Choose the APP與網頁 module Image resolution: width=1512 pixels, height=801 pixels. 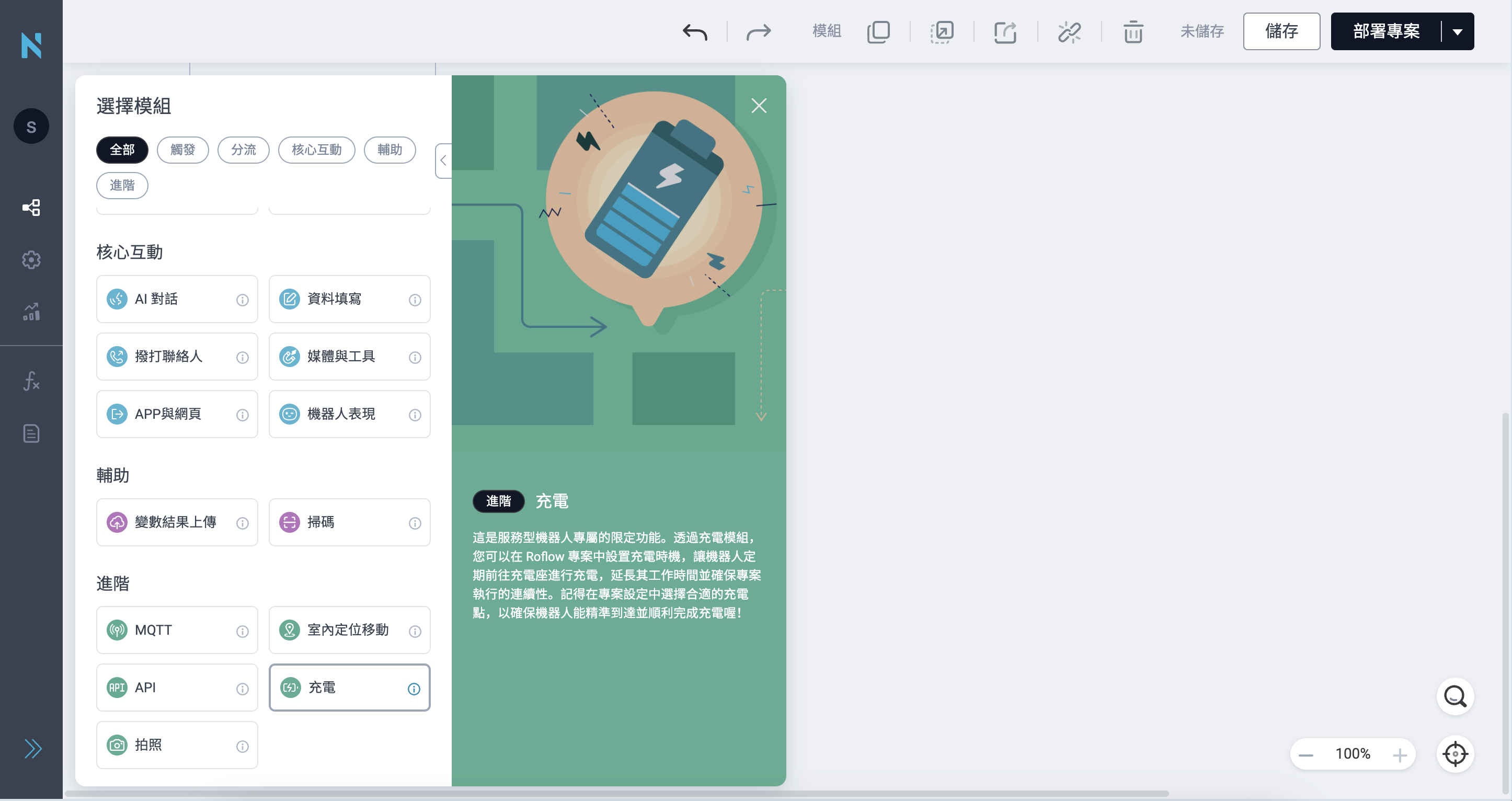pos(177,414)
